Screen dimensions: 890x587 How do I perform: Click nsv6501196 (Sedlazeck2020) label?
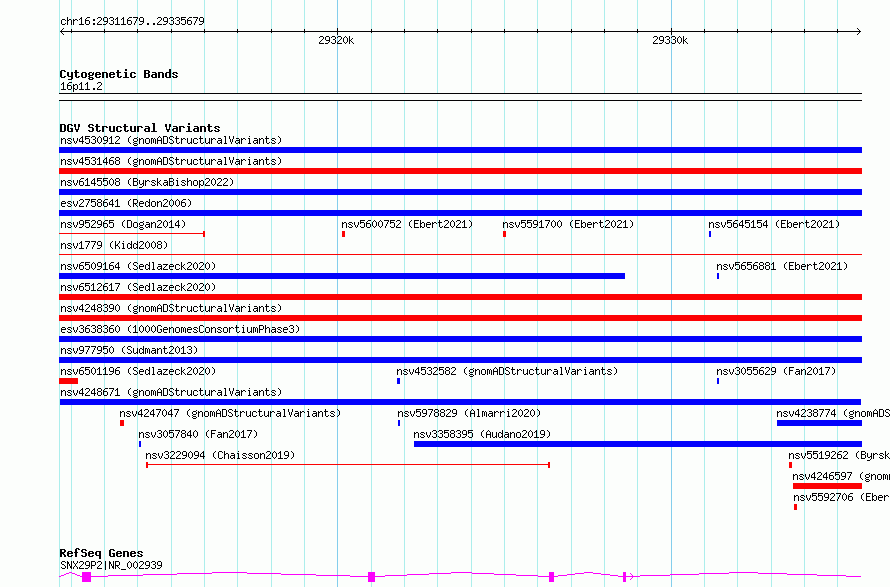(138, 371)
